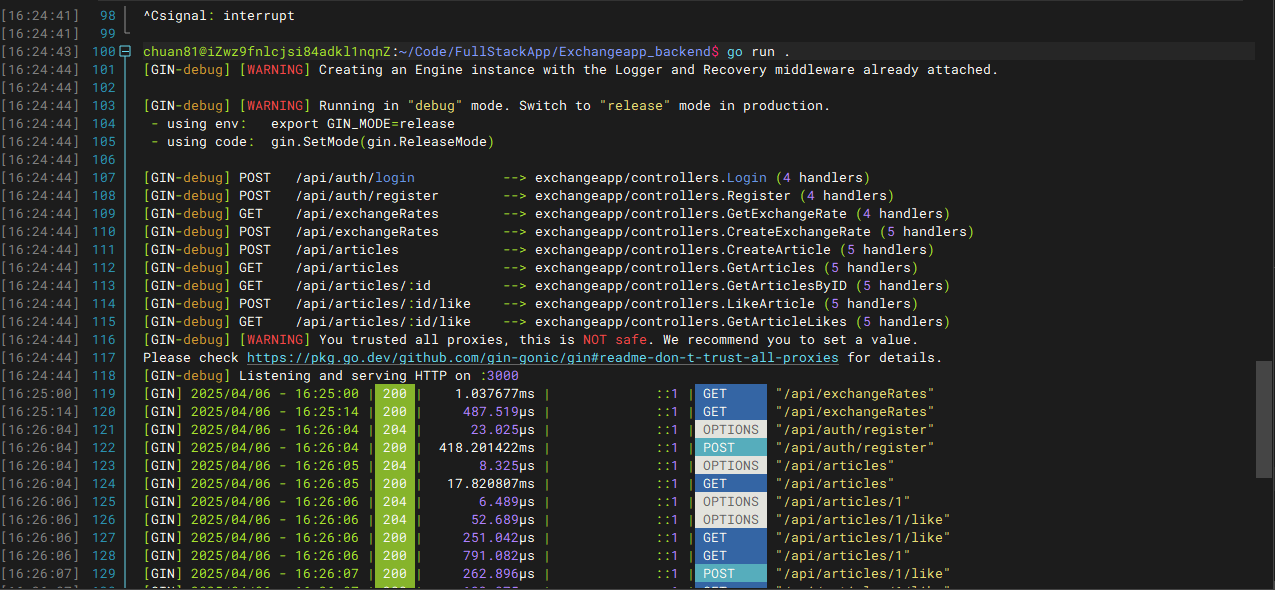Viewport: 1275px width, 590px height.
Task: Click the ~/Code/FullStackApp/Exchangeapp_backend path
Action: (555, 52)
